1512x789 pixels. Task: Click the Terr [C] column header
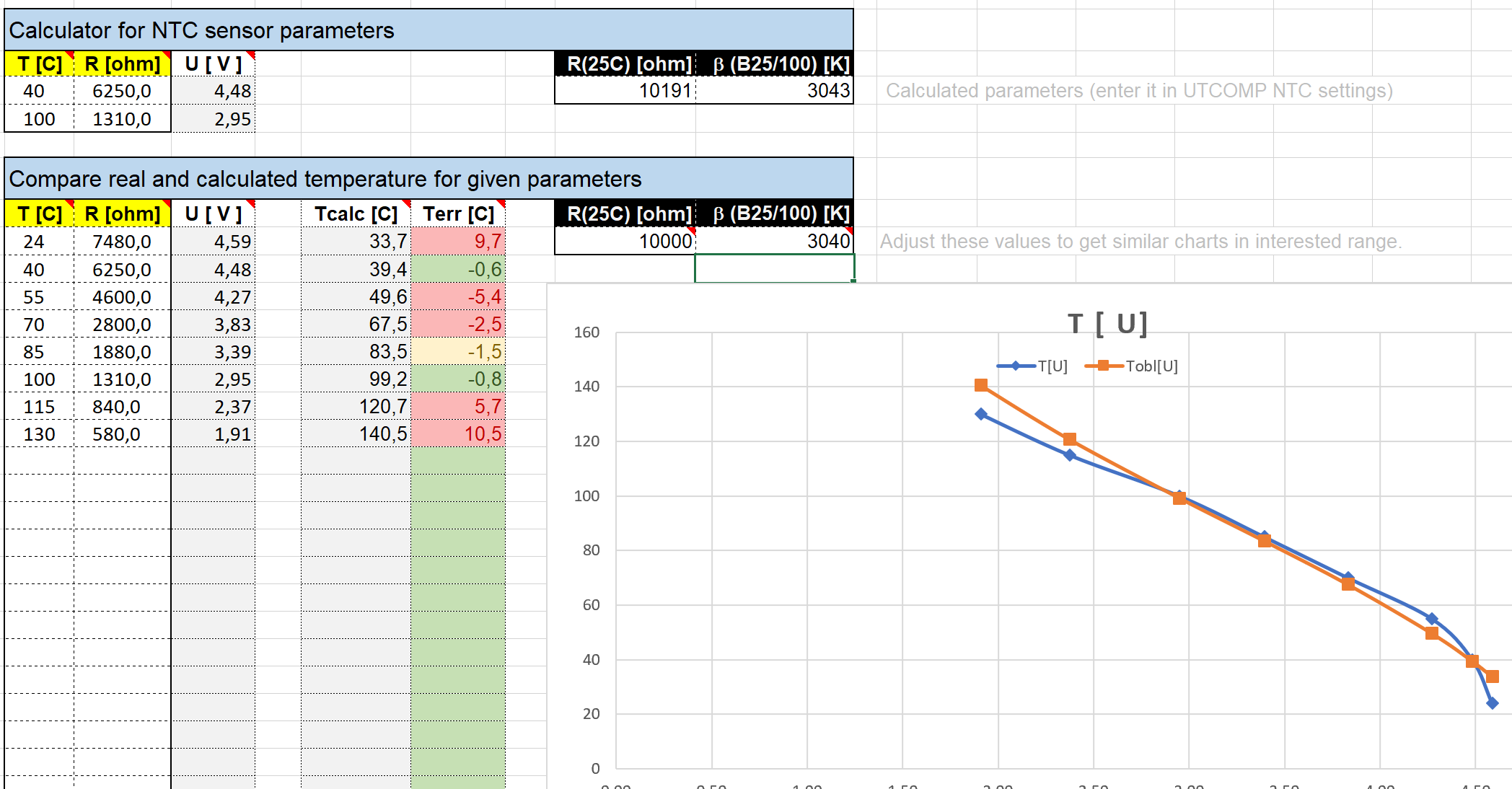pyautogui.click(x=458, y=214)
